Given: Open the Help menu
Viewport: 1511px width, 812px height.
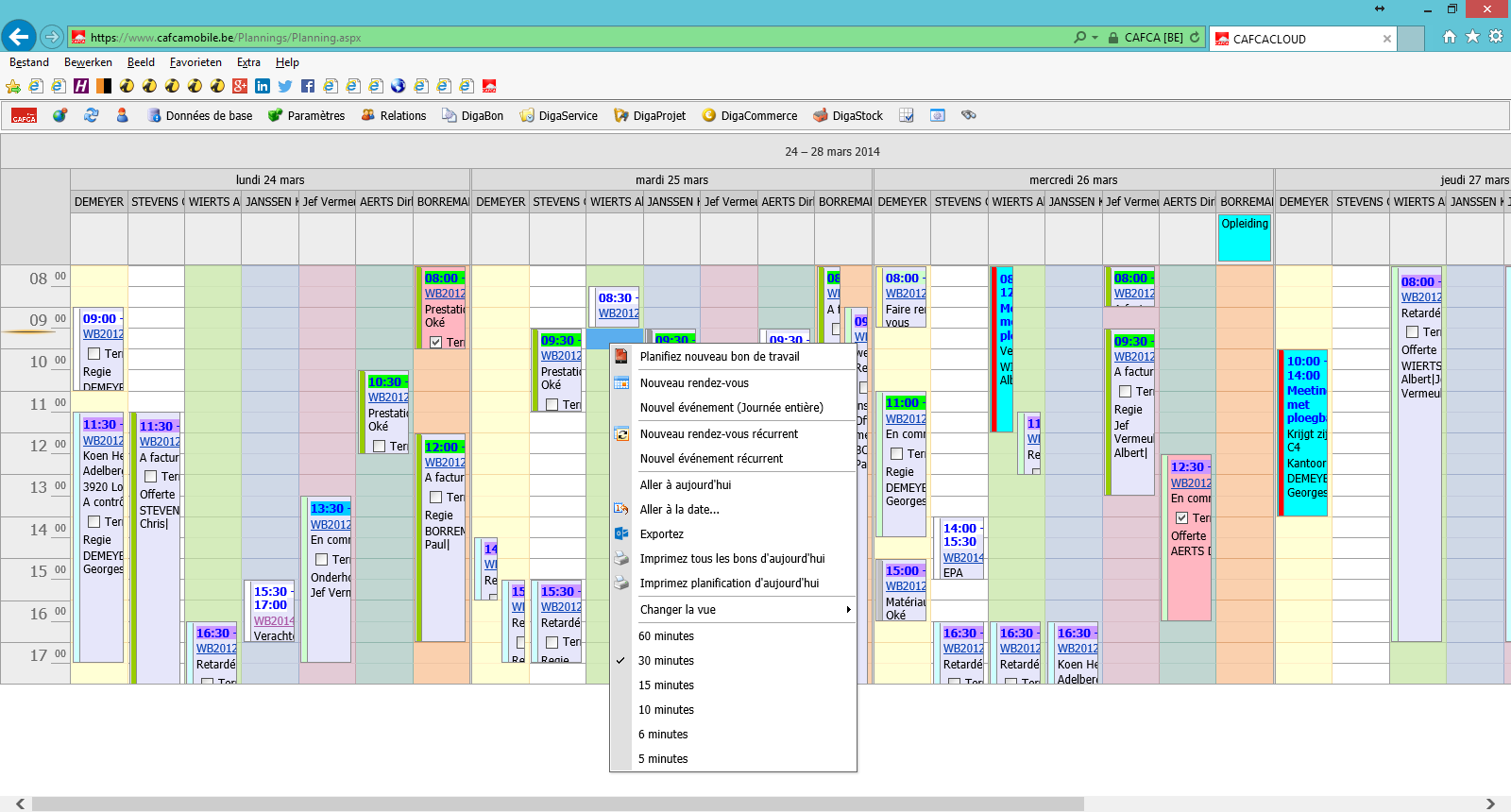Looking at the screenshot, I should [x=287, y=62].
